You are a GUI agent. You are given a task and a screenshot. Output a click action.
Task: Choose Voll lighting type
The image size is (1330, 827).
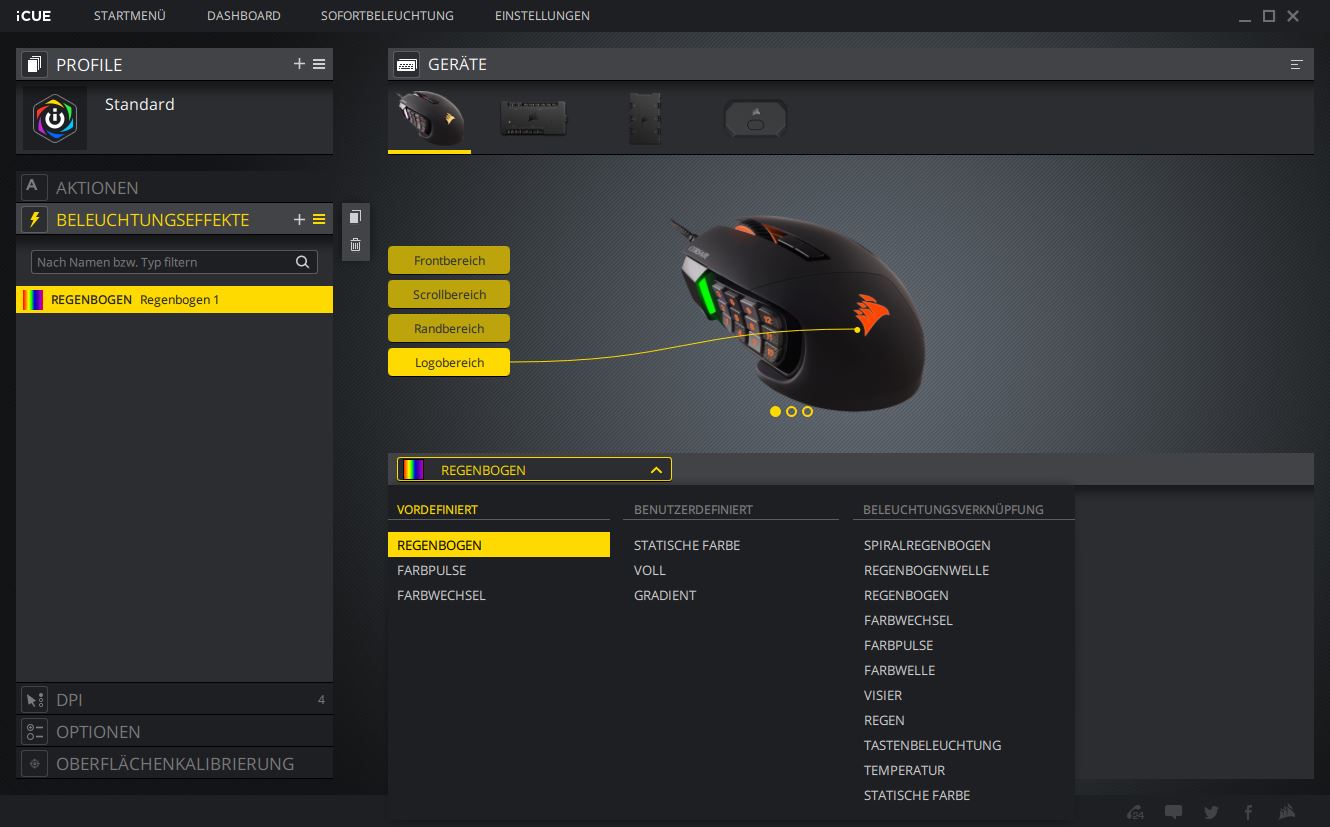[x=650, y=570]
